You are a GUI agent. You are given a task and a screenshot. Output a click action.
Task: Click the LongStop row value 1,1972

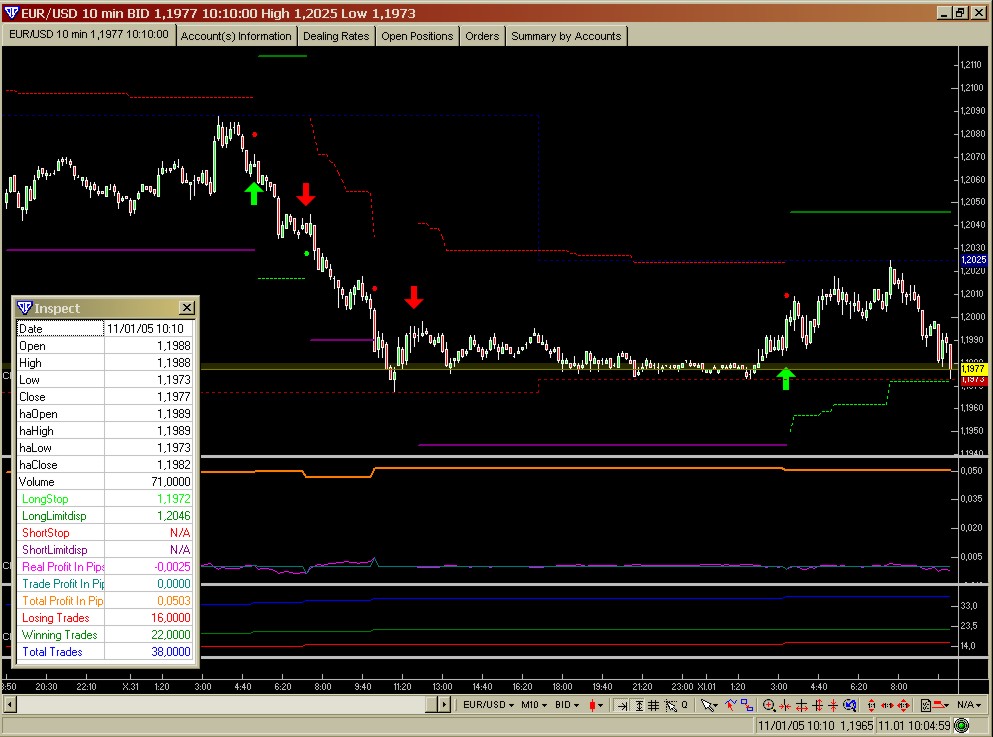click(x=174, y=499)
